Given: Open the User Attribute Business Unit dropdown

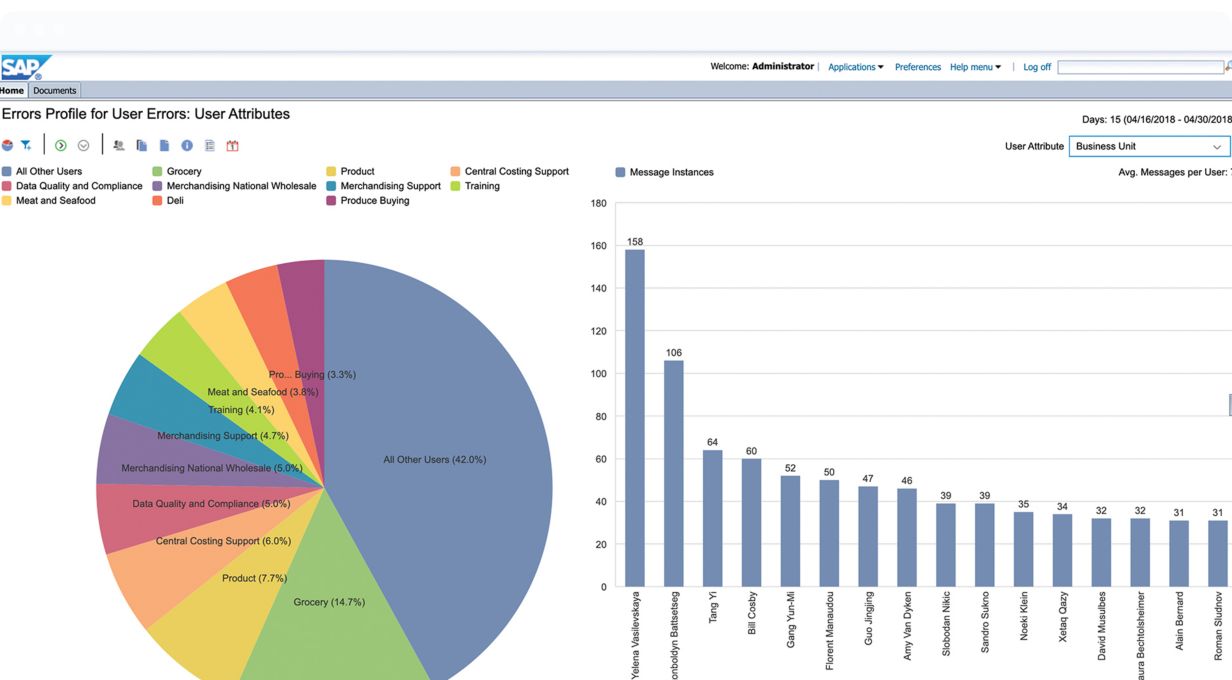Looking at the screenshot, I should (1149, 146).
